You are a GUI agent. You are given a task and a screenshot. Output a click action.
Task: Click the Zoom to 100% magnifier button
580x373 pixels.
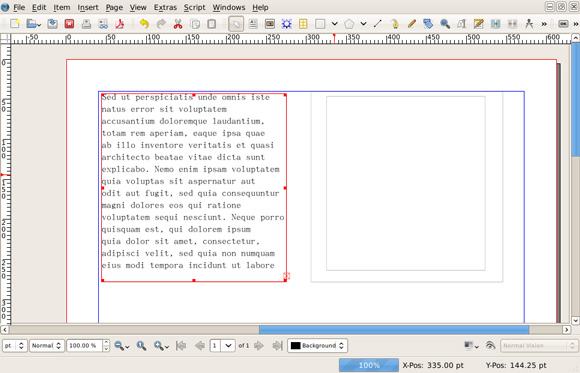coord(141,346)
